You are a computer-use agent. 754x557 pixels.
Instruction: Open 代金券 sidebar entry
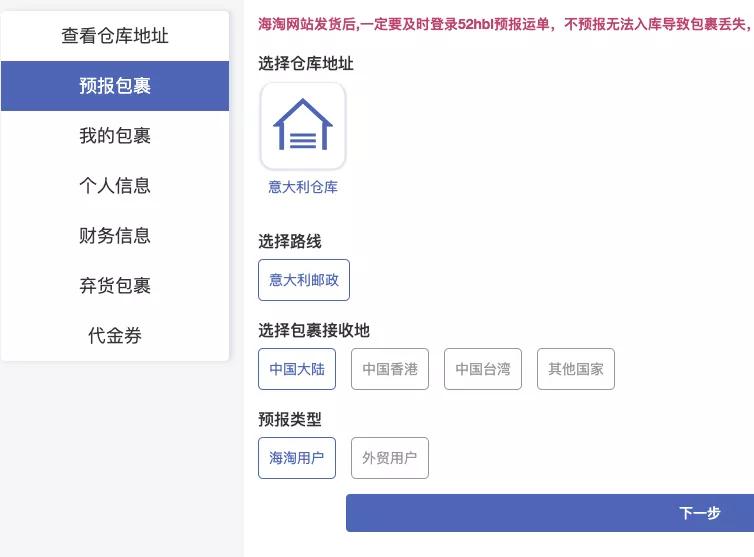tap(115, 336)
